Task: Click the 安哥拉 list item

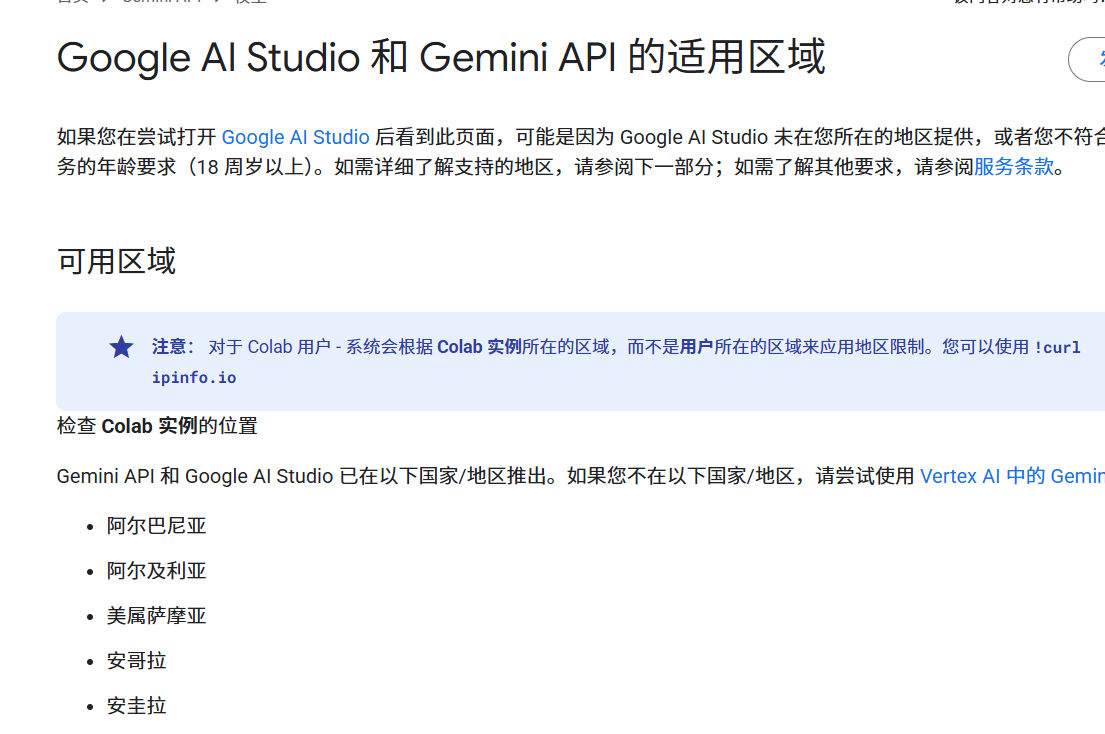Action: pyautogui.click(x=137, y=661)
